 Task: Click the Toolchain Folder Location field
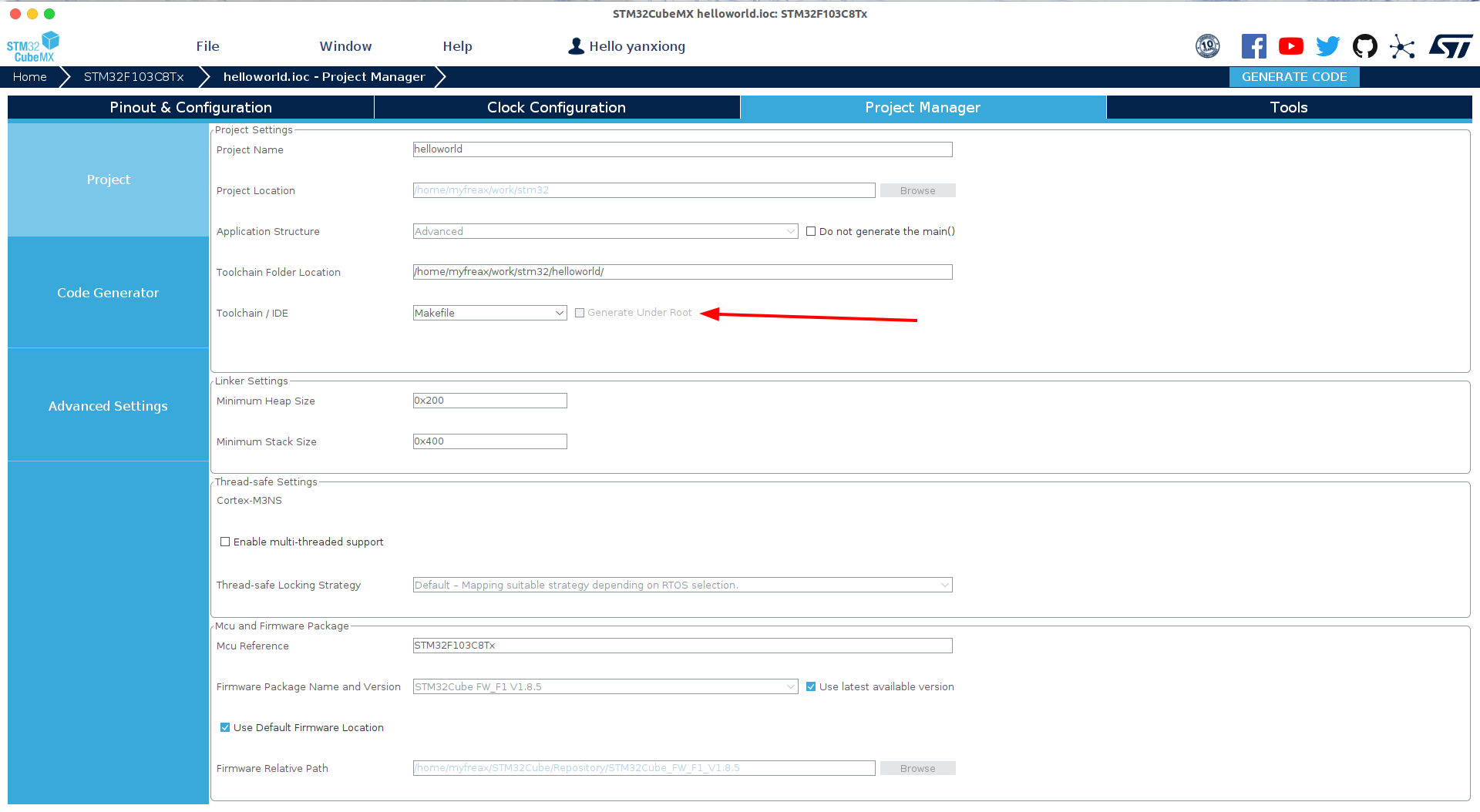coord(683,272)
